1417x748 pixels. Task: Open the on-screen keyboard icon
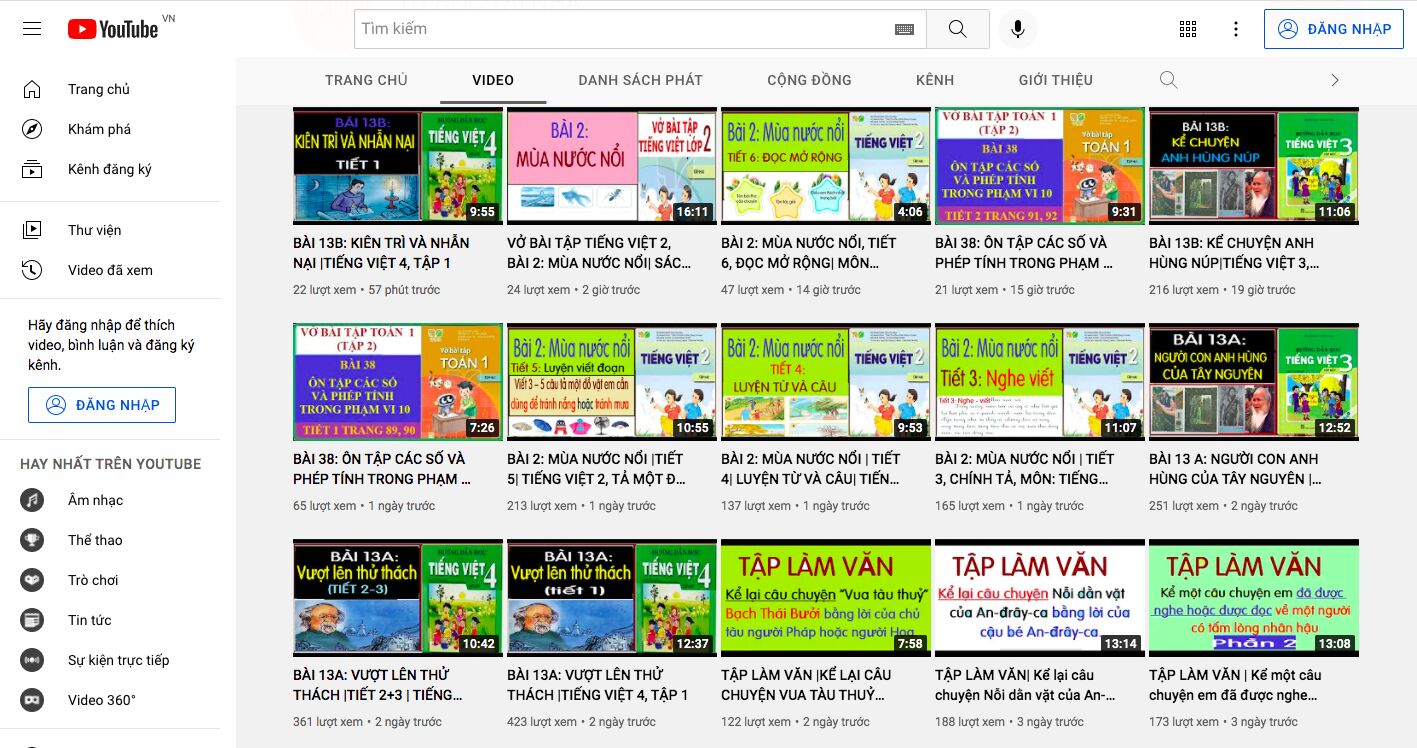click(x=904, y=30)
